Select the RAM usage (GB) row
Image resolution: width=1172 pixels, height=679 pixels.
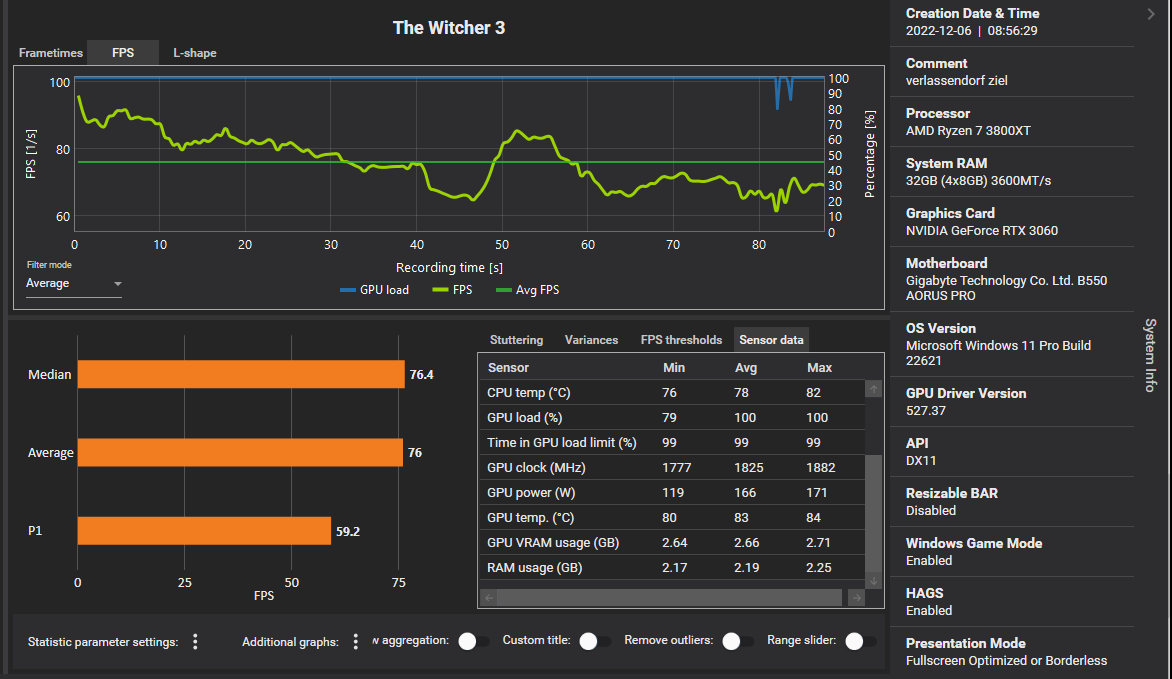[671, 568]
